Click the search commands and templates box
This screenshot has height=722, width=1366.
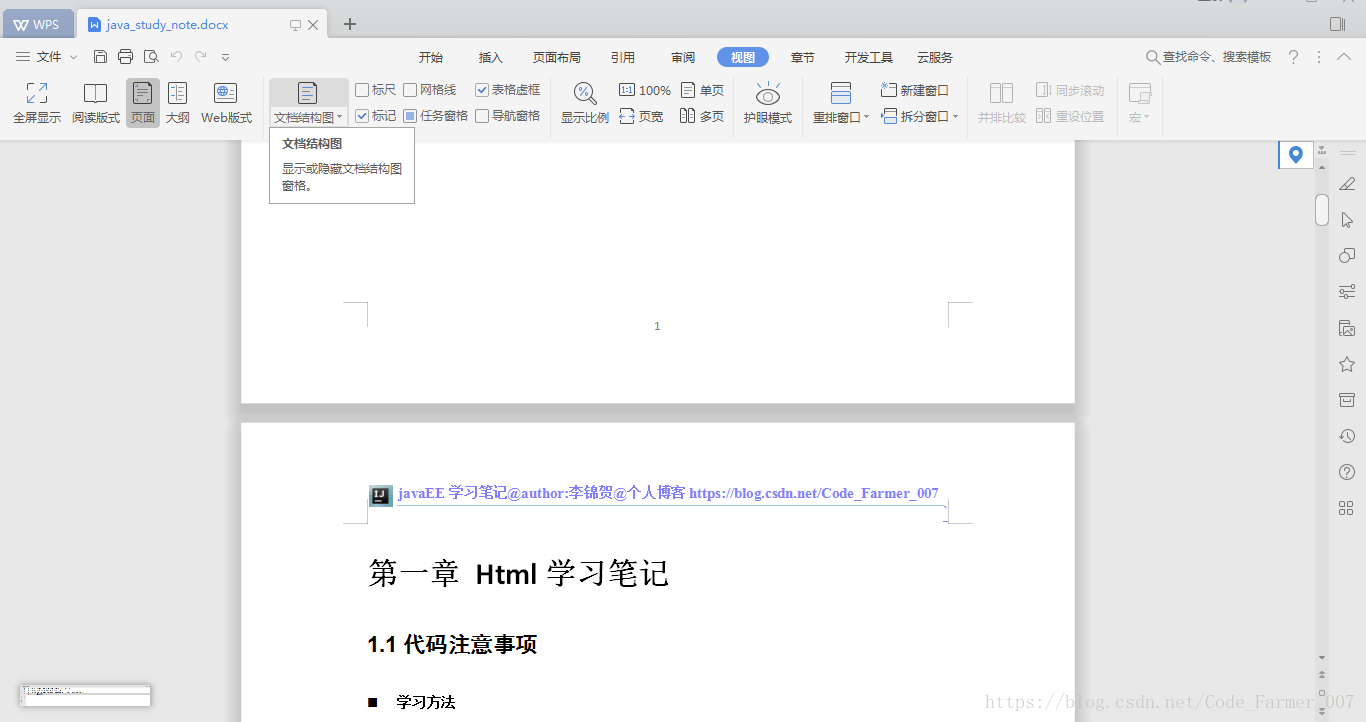[1208, 57]
